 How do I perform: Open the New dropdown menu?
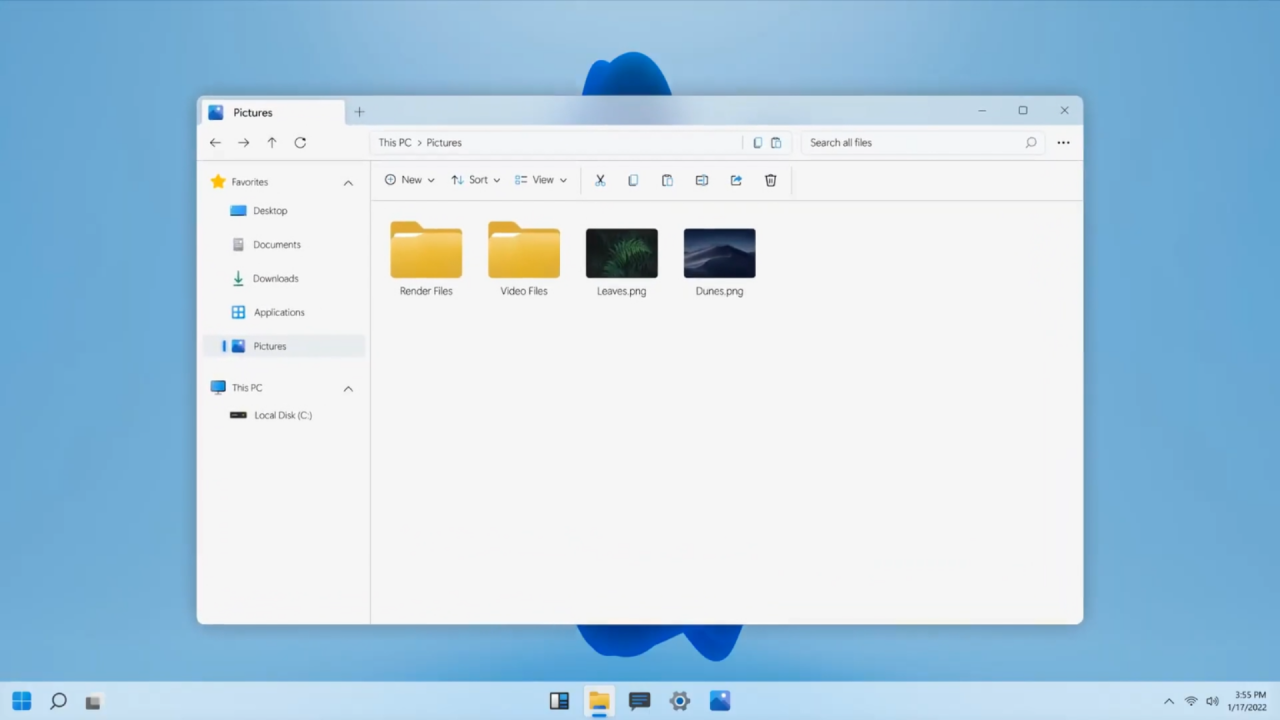click(x=410, y=180)
